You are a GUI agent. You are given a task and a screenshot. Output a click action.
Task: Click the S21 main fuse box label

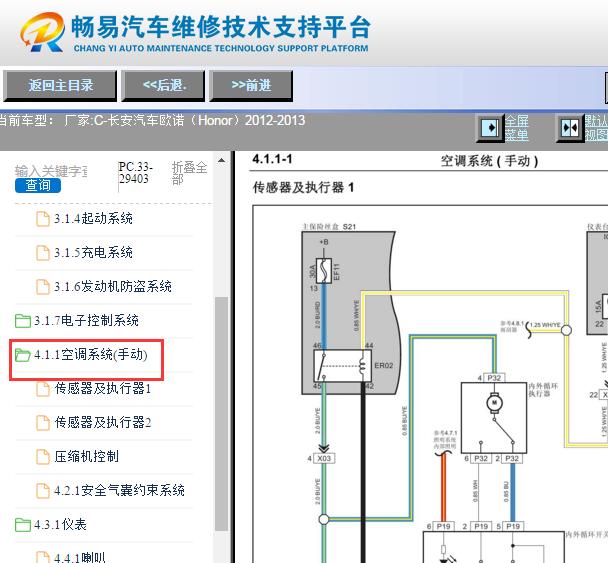(329, 226)
